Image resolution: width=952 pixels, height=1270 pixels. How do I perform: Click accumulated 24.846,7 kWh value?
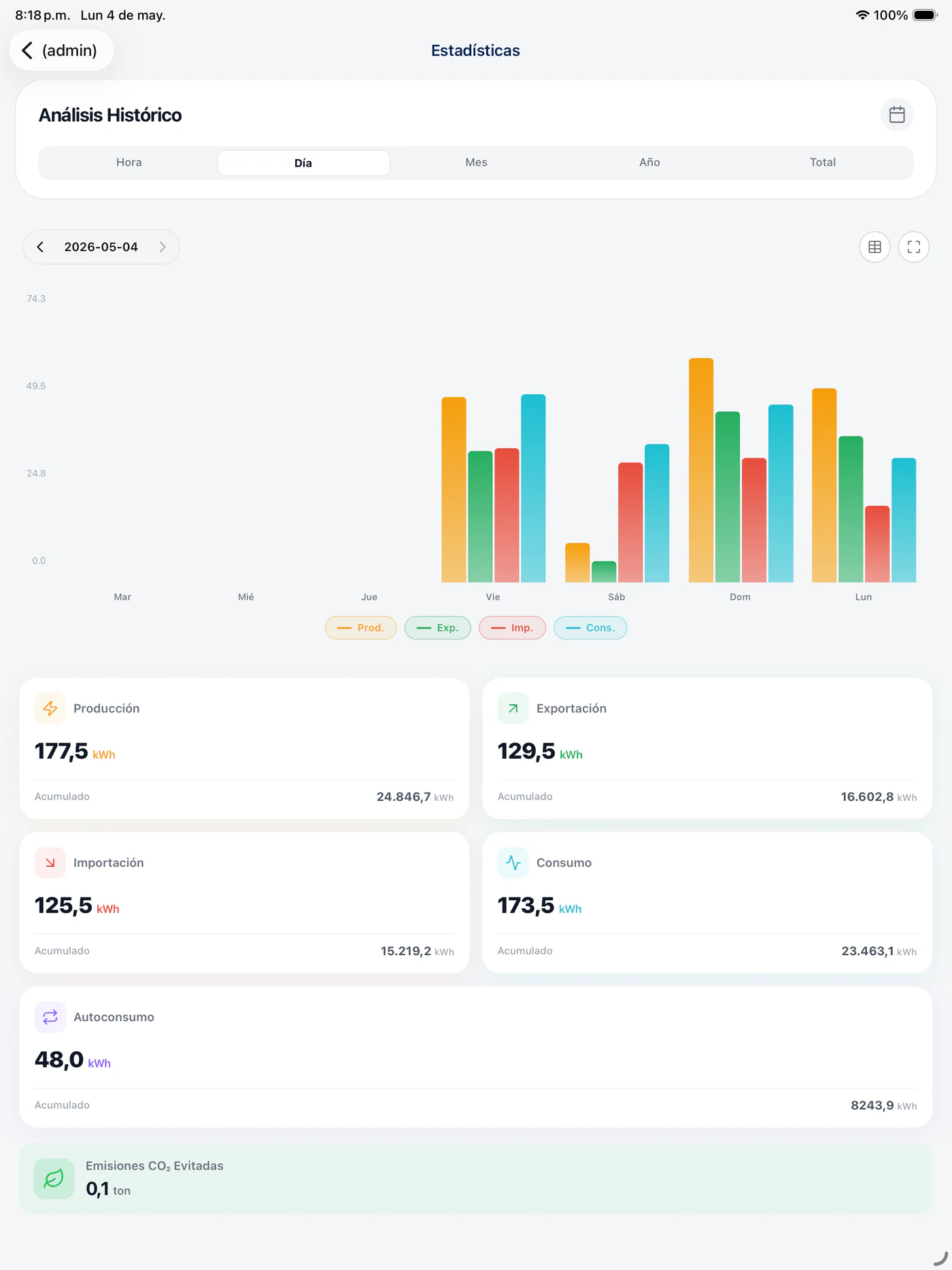pyautogui.click(x=415, y=797)
